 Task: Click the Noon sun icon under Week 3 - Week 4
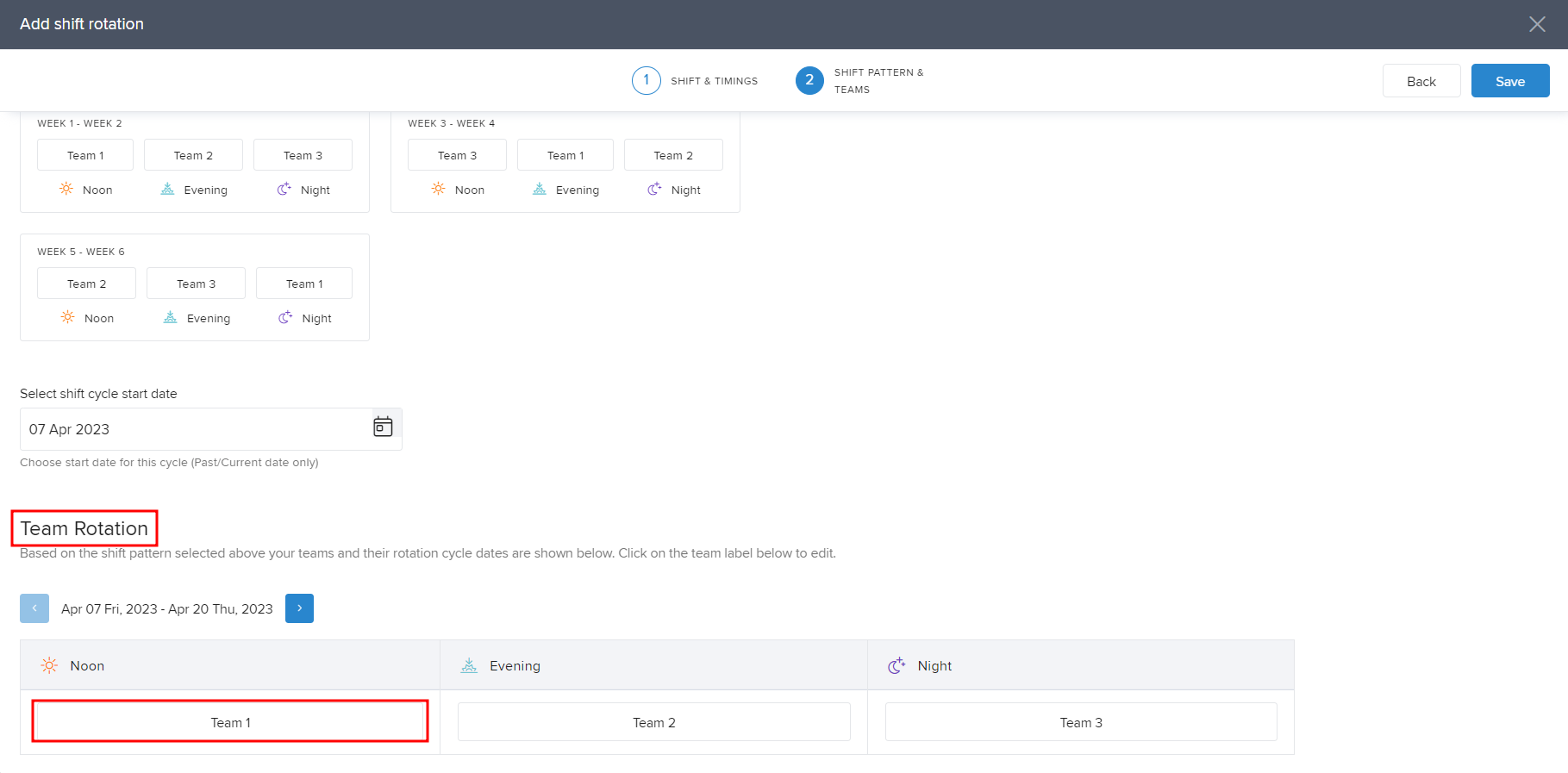[439, 189]
